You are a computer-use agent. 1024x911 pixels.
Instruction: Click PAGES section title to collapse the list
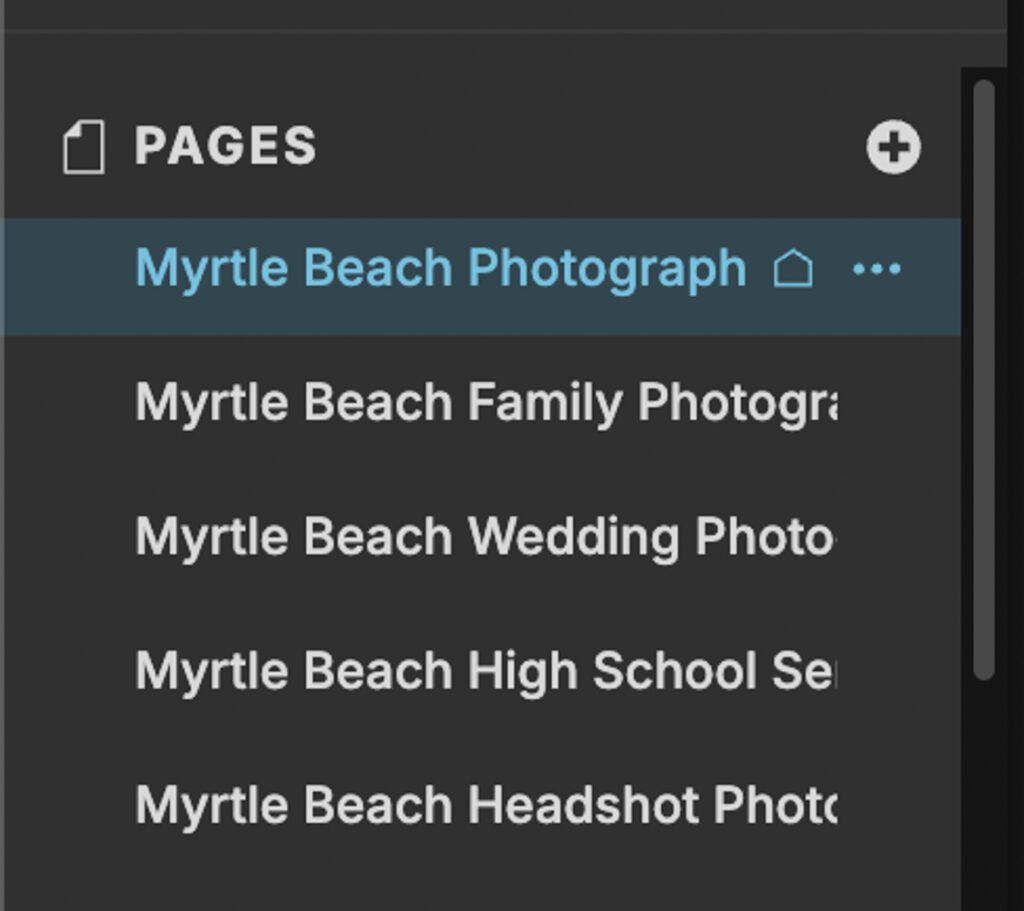coord(226,146)
